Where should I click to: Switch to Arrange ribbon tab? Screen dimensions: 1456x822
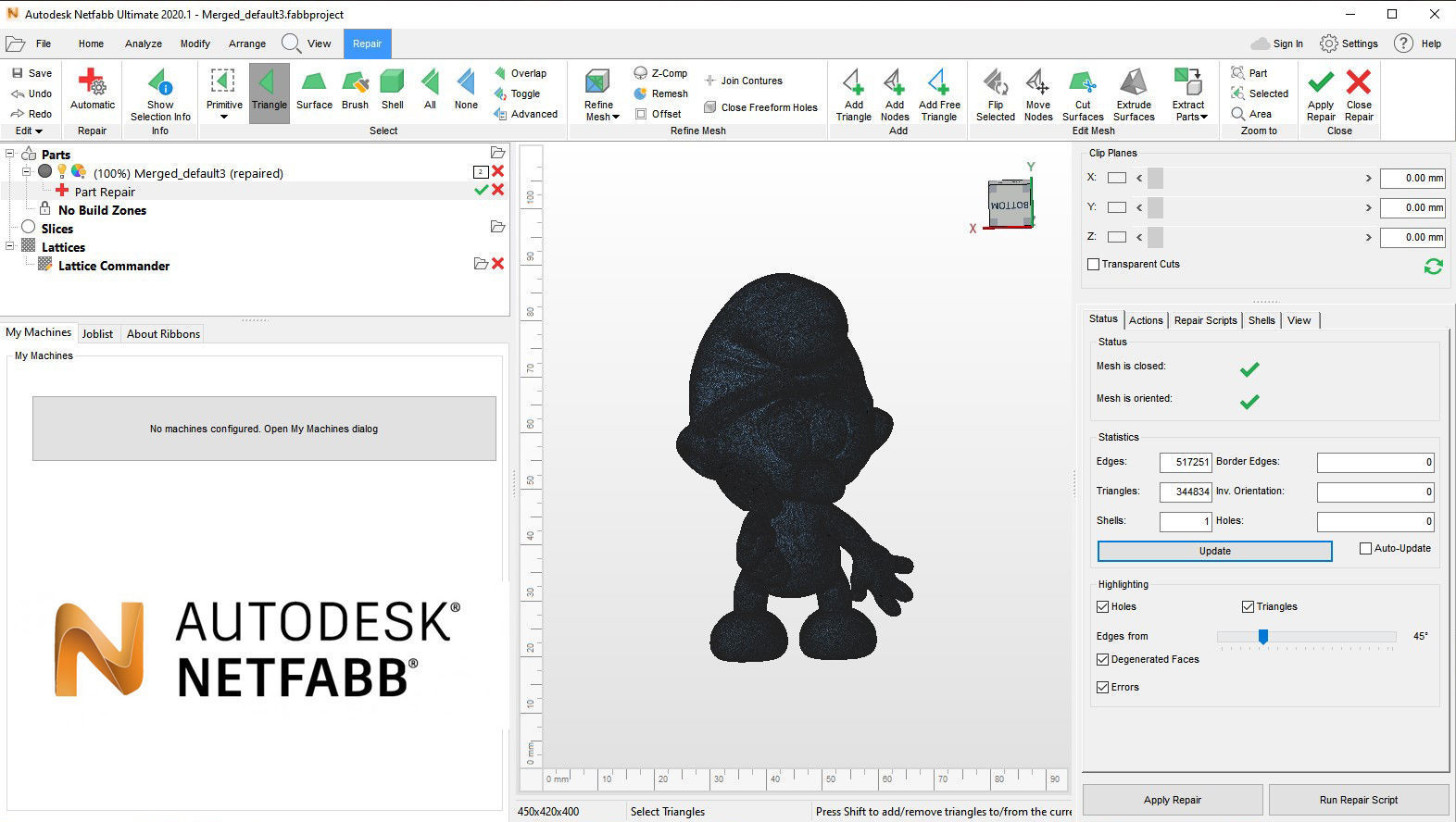(247, 44)
